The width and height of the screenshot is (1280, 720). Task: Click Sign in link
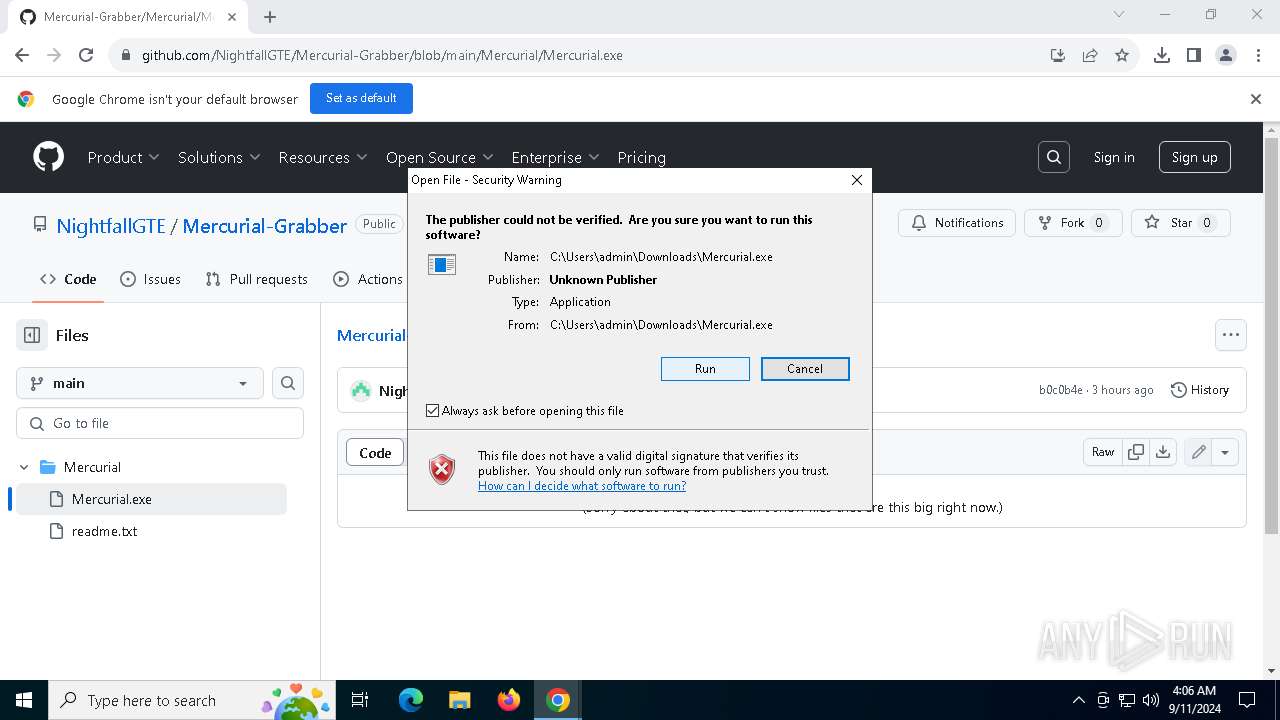[x=1114, y=157]
